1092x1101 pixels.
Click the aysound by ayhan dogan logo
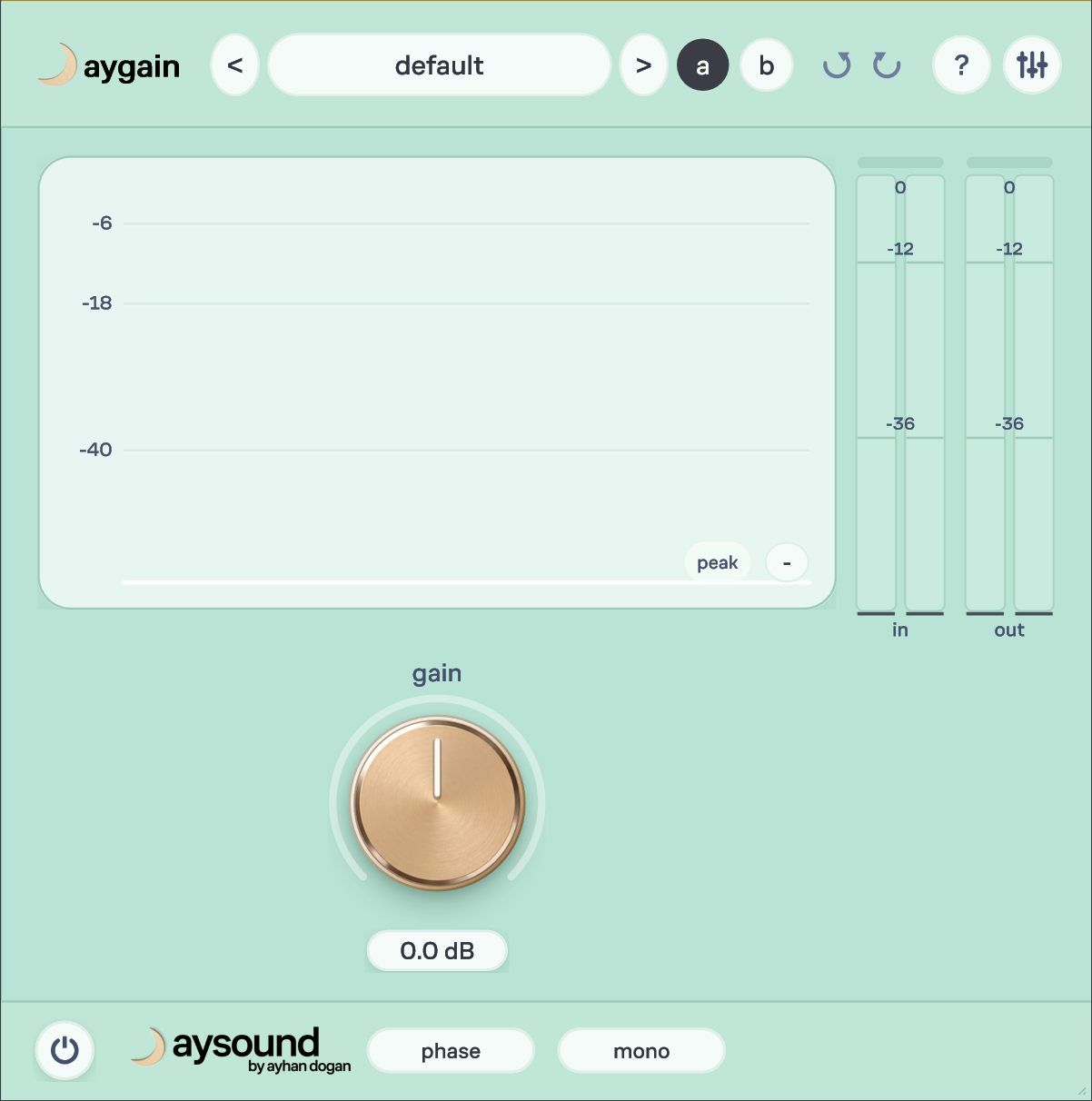click(x=242, y=1050)
